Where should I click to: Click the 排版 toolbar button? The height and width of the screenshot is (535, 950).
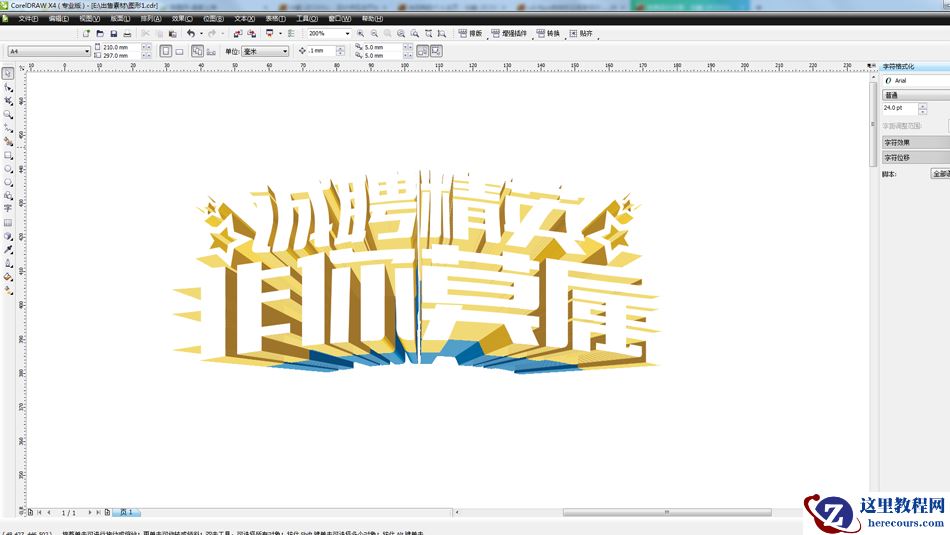click(x=471, y=33)
